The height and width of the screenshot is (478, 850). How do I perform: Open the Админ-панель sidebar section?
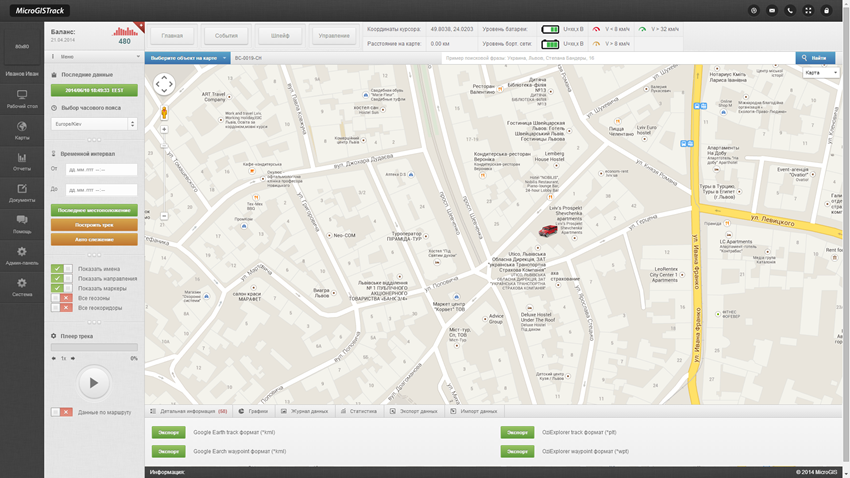22,256
